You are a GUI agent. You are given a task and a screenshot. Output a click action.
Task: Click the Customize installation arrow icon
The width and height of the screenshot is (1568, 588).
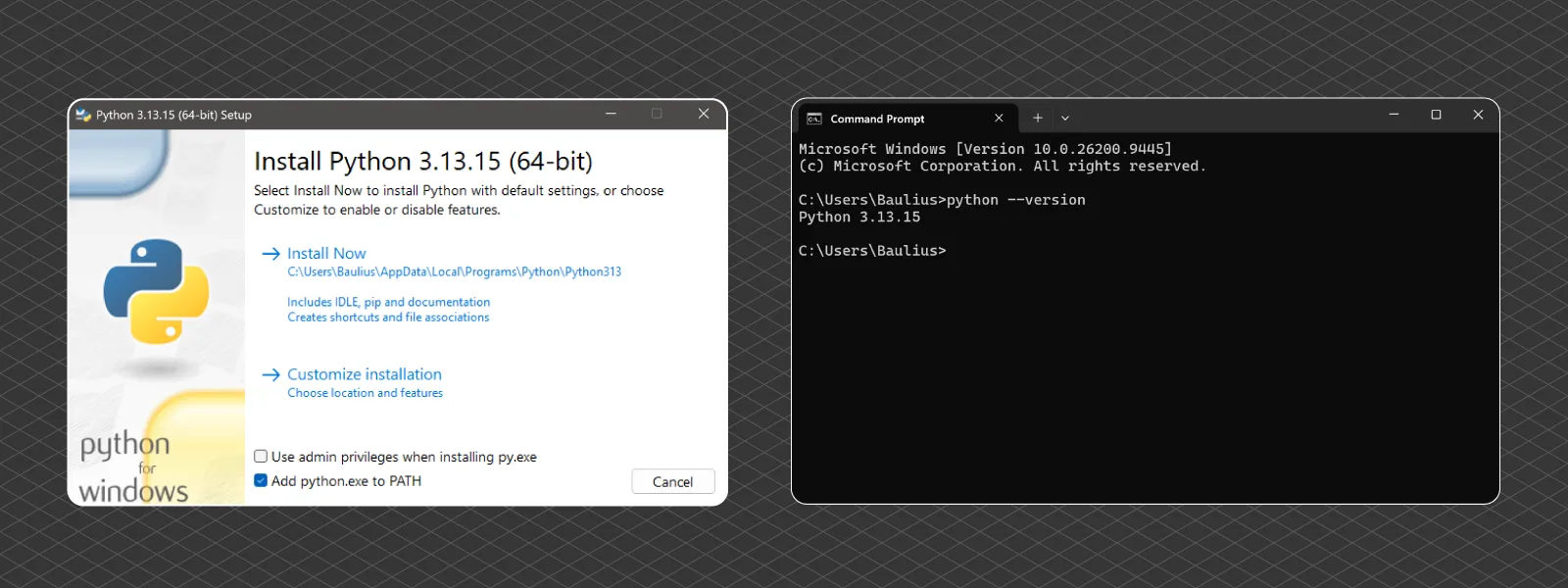coord(271,375)
